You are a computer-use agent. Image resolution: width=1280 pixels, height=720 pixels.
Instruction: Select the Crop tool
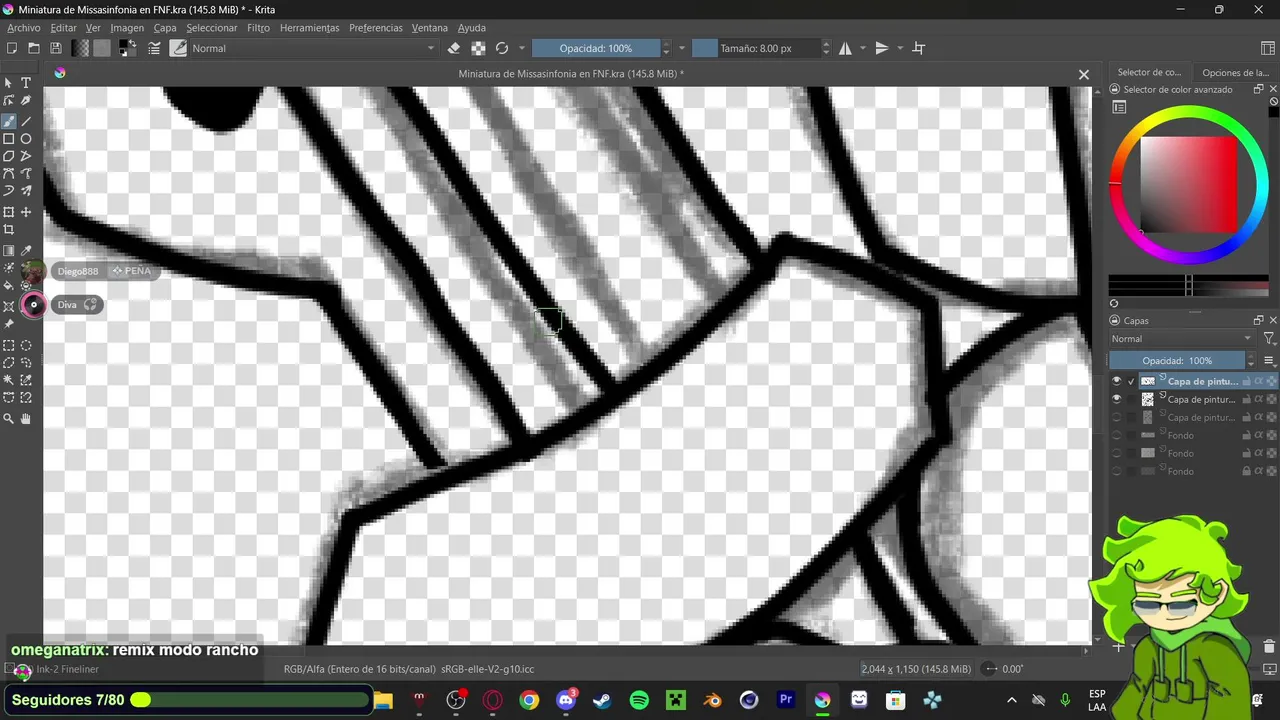pyautogui.click(x=9, y=230)
